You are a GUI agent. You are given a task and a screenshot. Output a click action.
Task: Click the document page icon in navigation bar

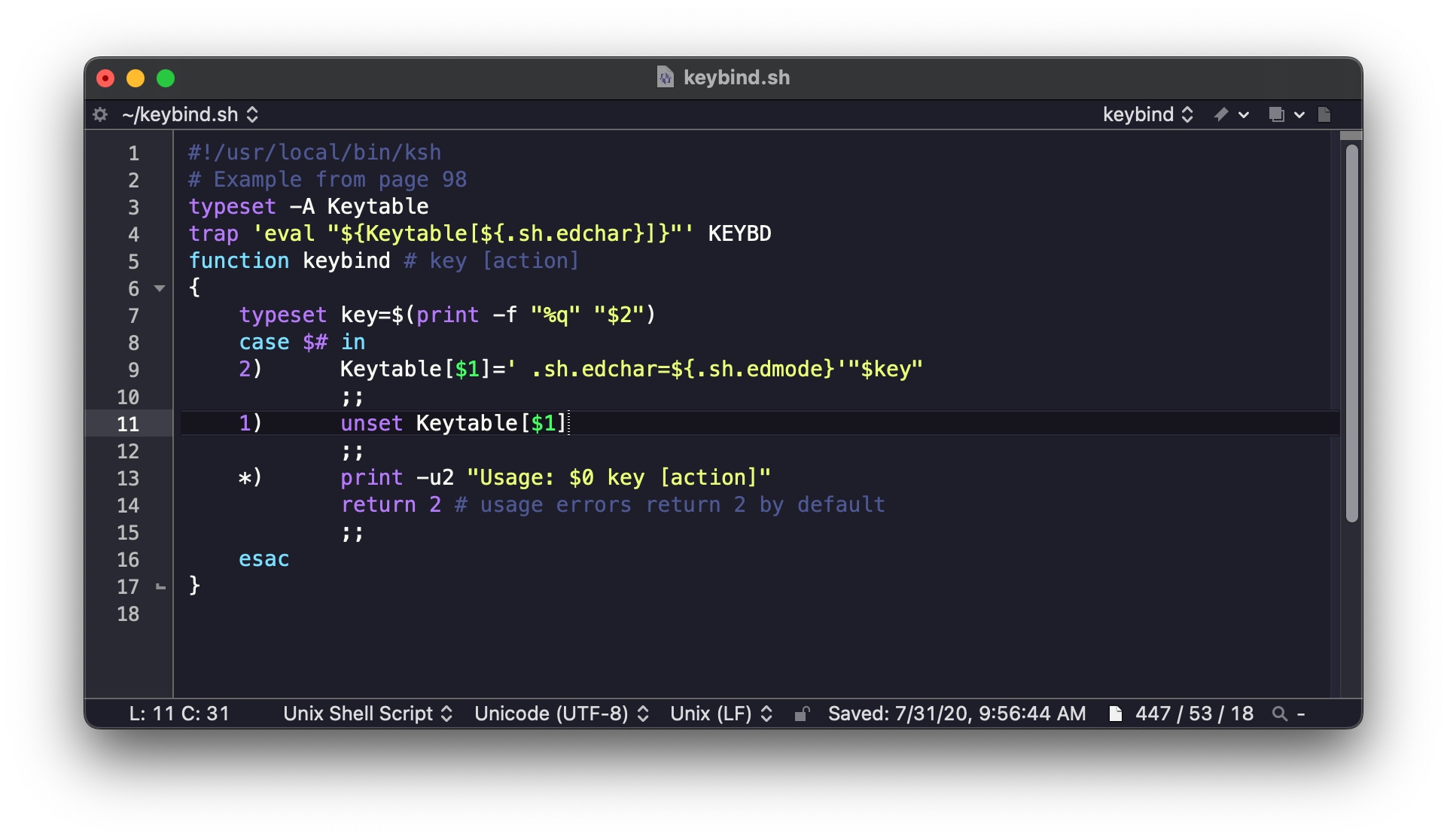click(1324, 114)
